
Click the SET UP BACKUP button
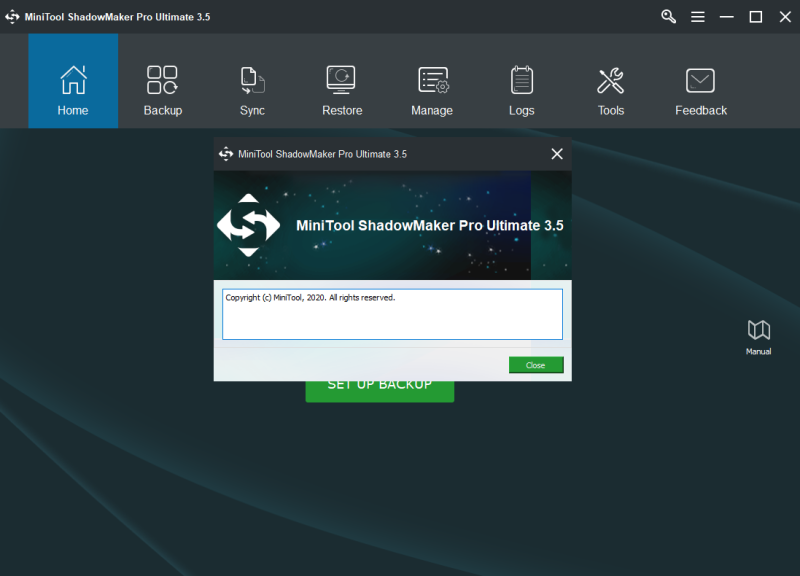click(x=380, y=391)
